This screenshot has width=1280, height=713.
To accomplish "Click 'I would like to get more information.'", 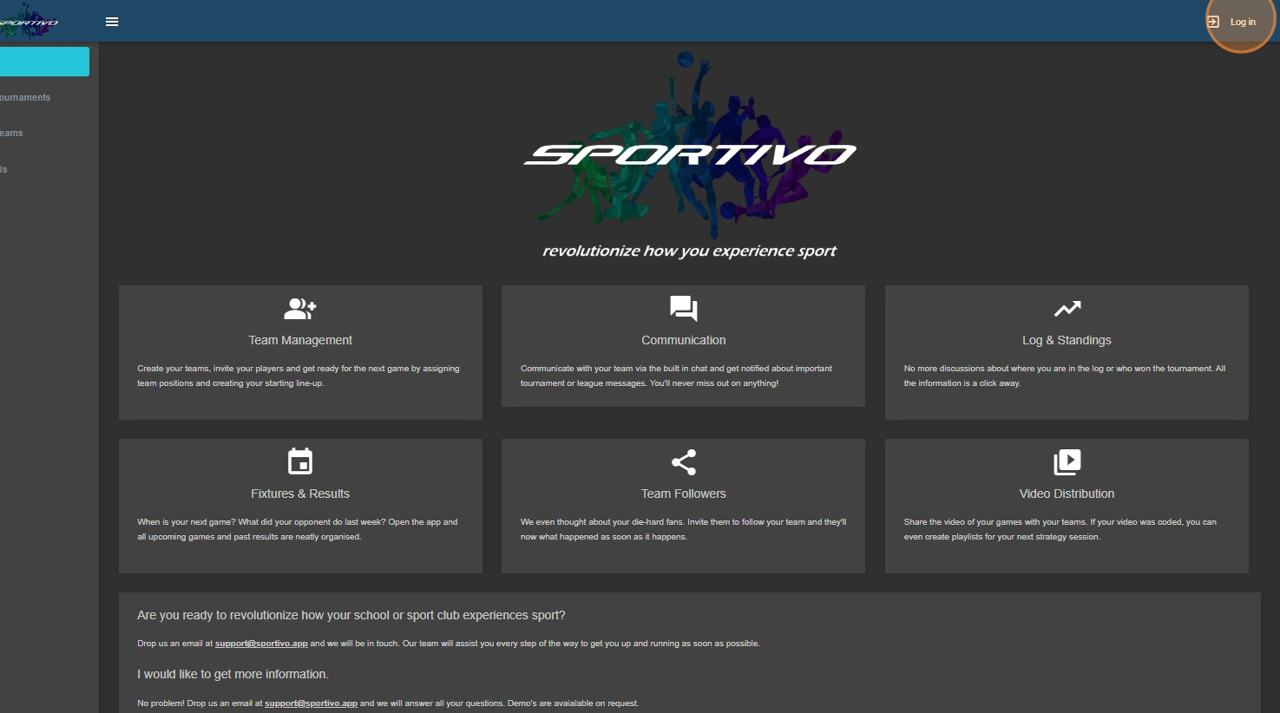I will click(x=233, y=674).
